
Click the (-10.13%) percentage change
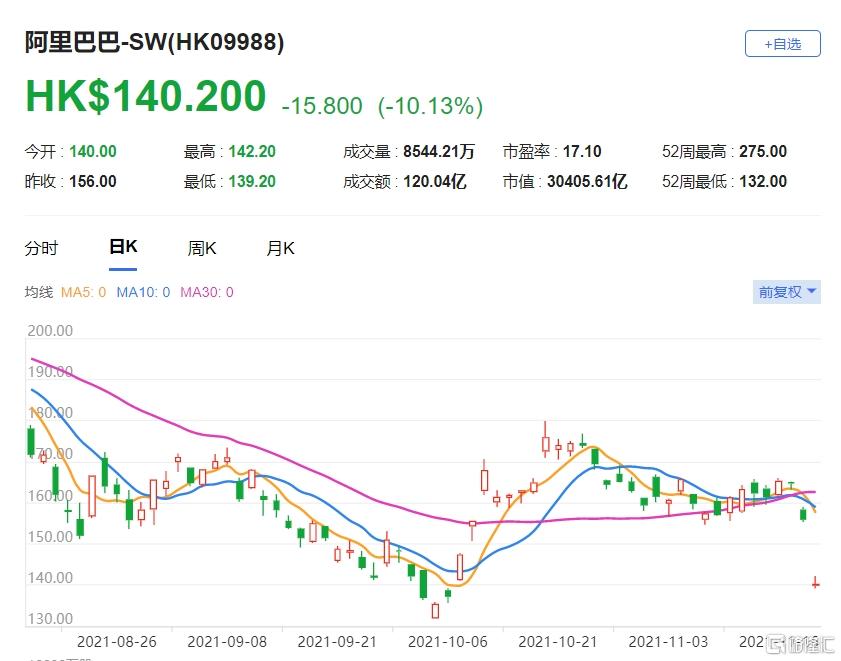click(x=430, y=106)
